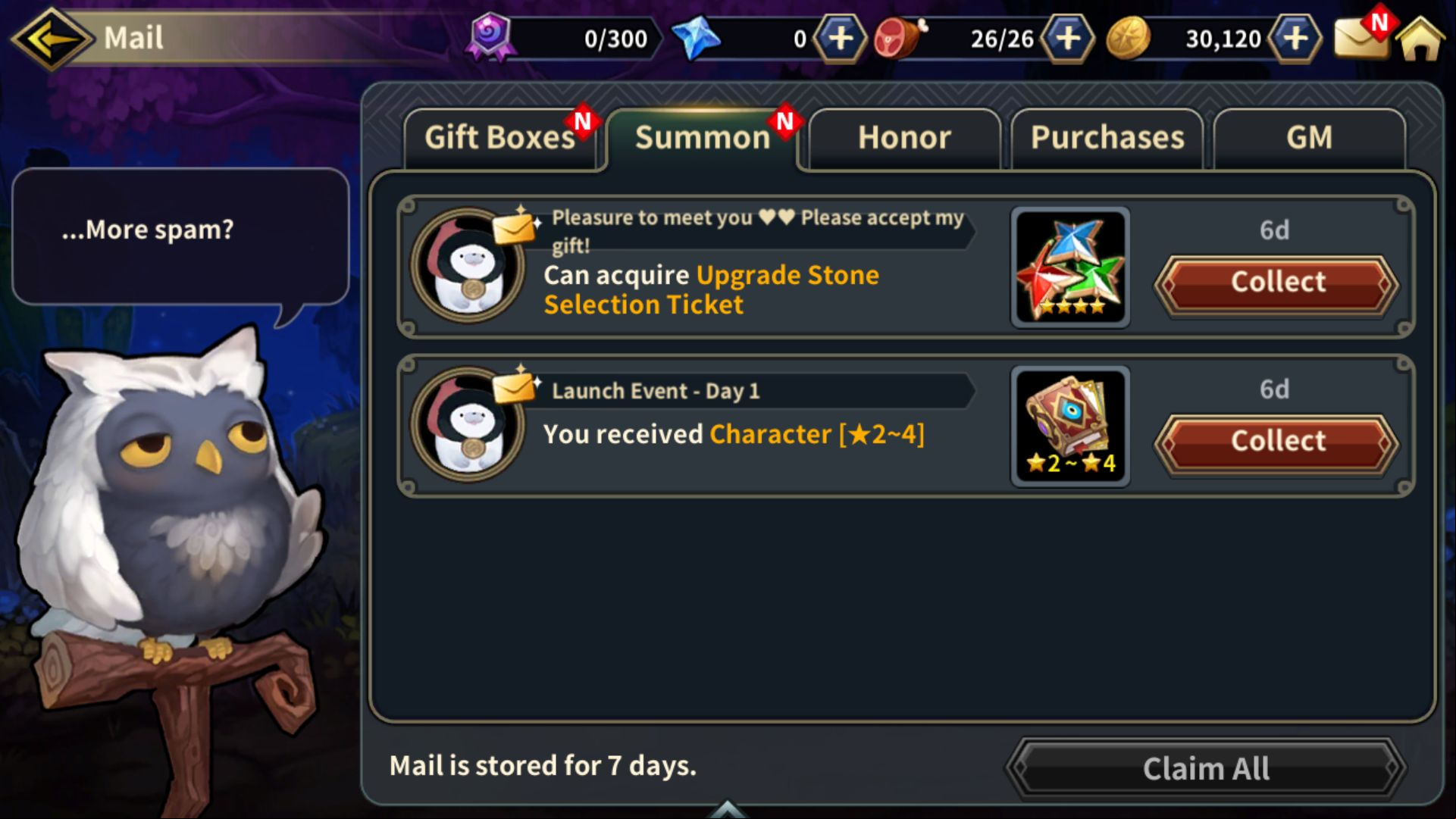Open the home screen house icon
This screenshot has width=1456, height=819.
tap(1420, 38)
